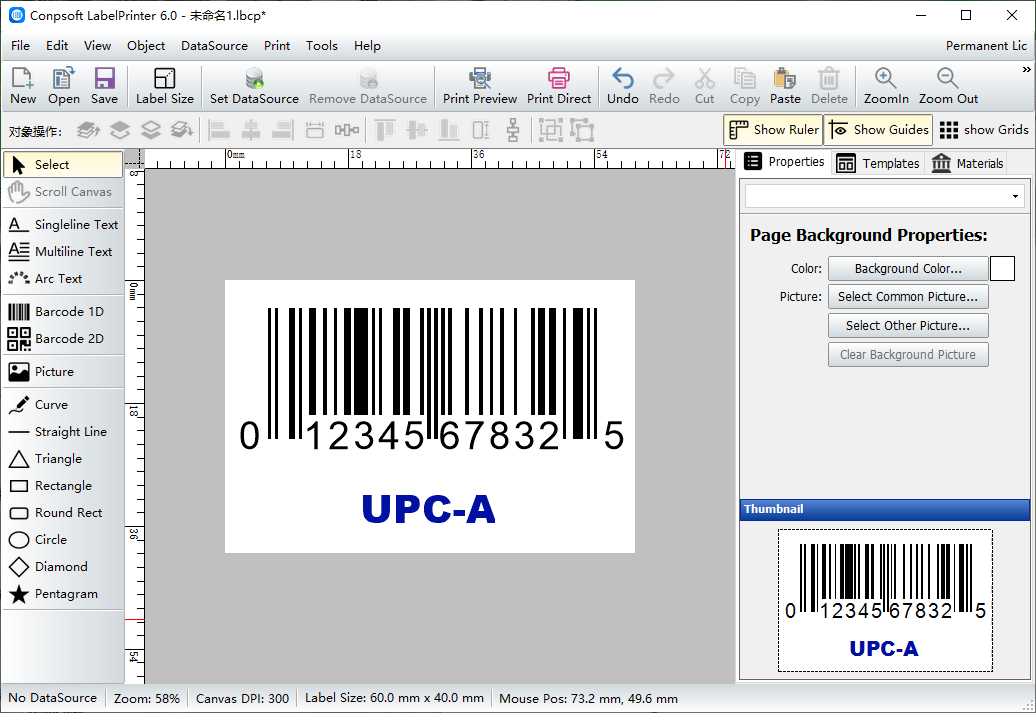
Task: Zoom out of the canvas
Action: [948, 86]
